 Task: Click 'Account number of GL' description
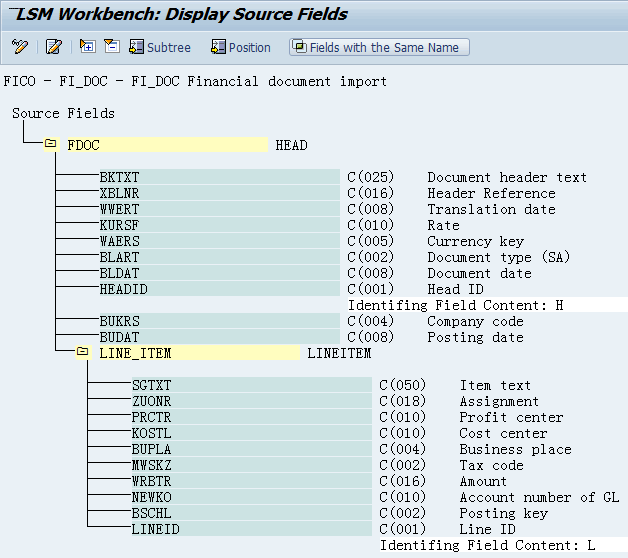pyautogui.click(x=539, y=498)
